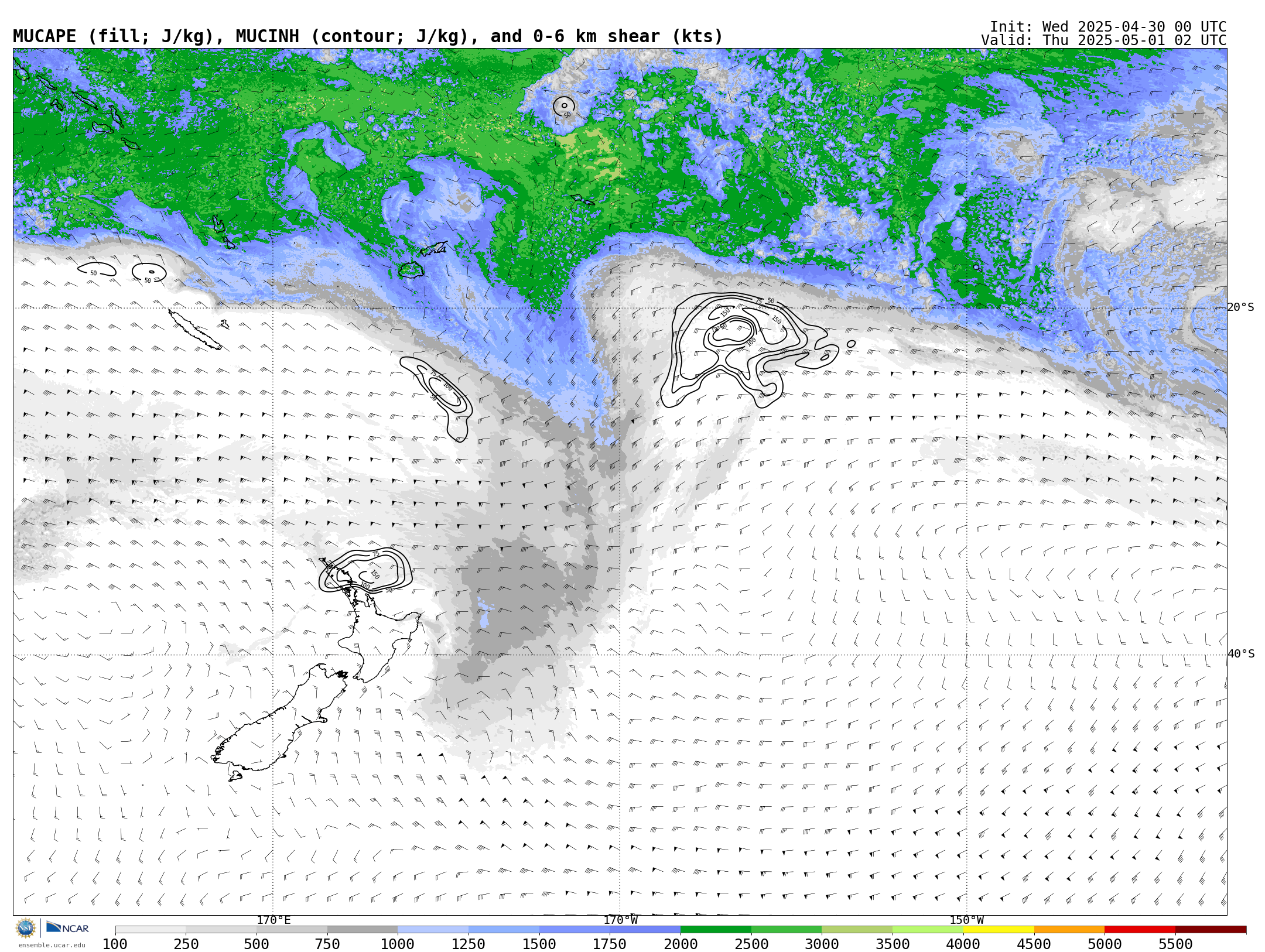Click the Valid Thu 2025-05-01 02 UTC text

click(1103, 40)
